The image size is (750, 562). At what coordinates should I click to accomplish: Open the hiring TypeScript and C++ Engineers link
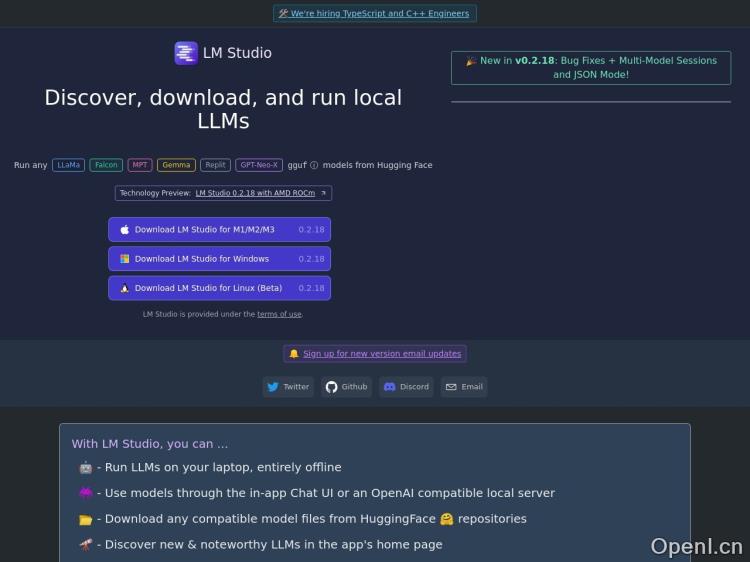375,14
